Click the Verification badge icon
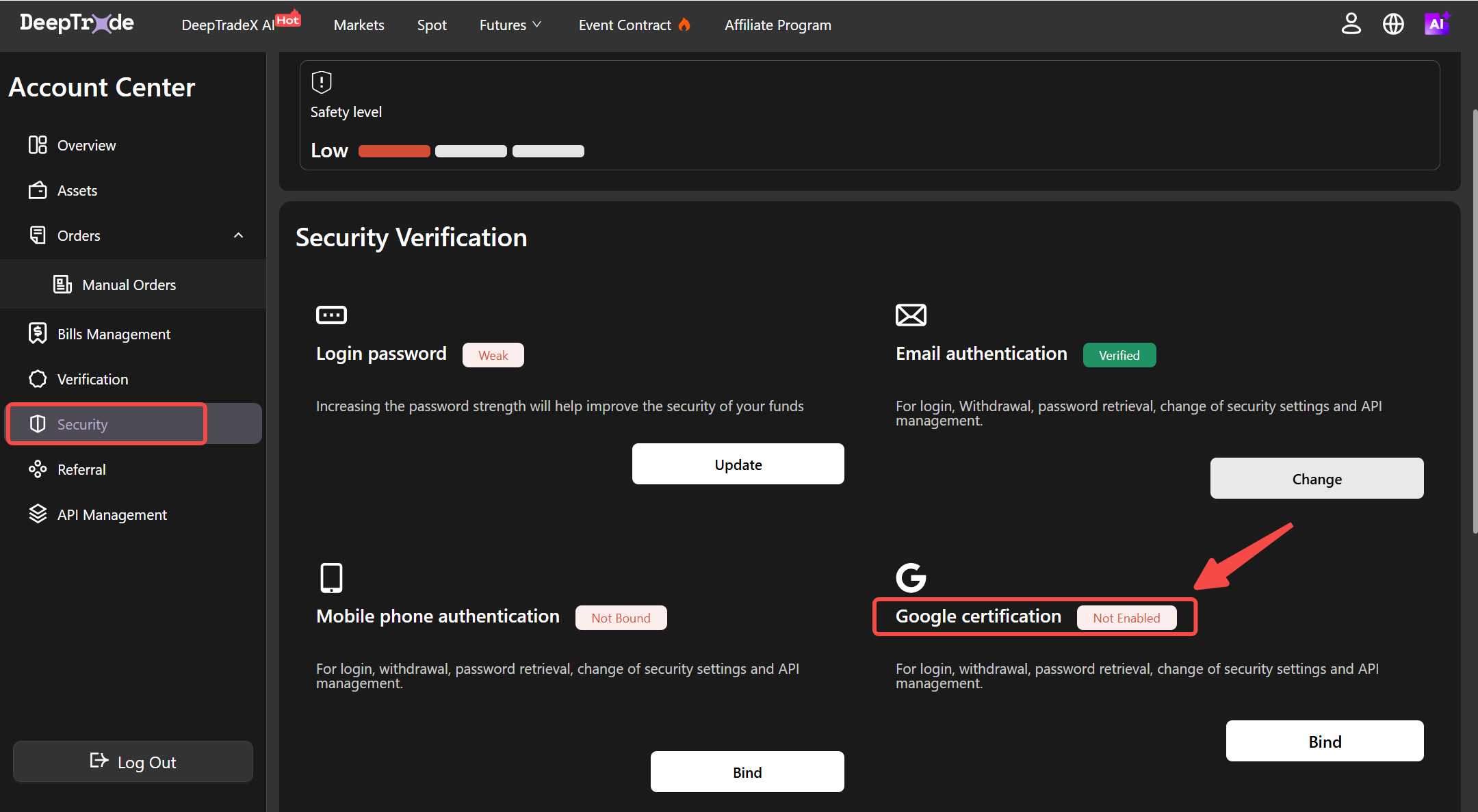Image resolution: width=1478 pixels, height=812 pixels. point(38,379)
